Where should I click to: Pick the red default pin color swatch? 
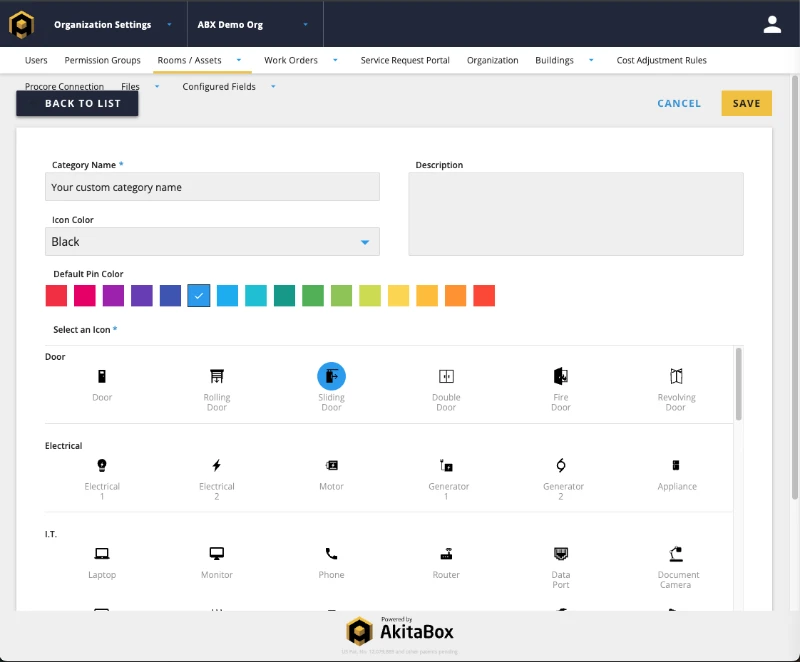[x=56, y=296]
